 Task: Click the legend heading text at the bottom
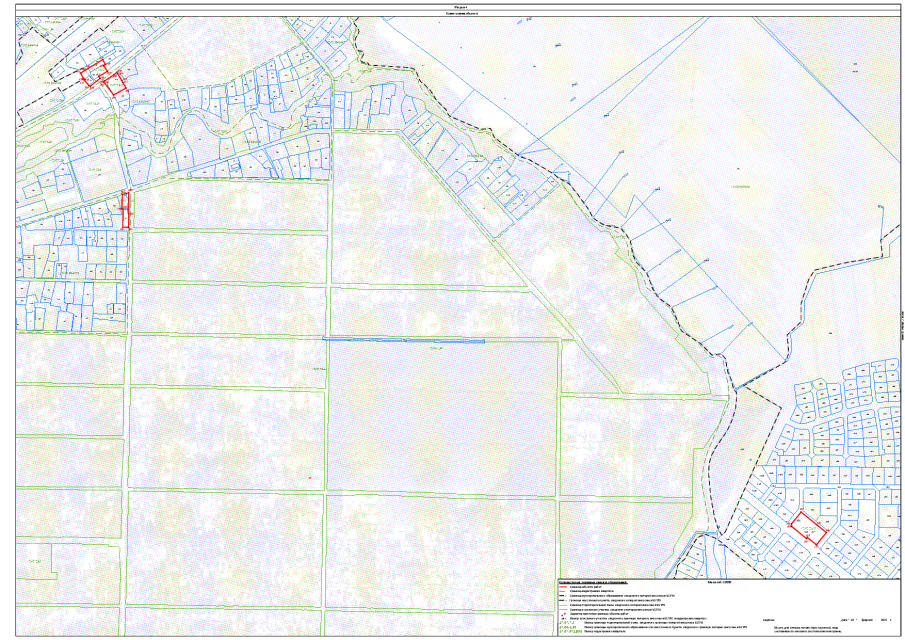coord(592,579)
